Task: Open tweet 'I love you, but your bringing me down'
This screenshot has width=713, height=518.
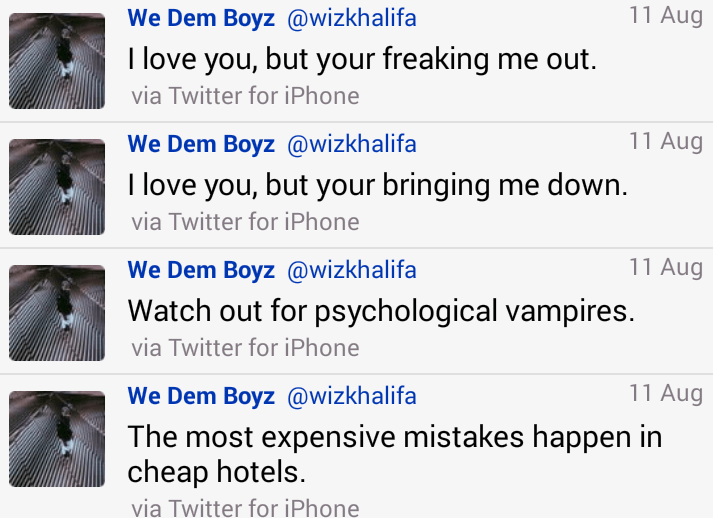Action: click(377, 186)
